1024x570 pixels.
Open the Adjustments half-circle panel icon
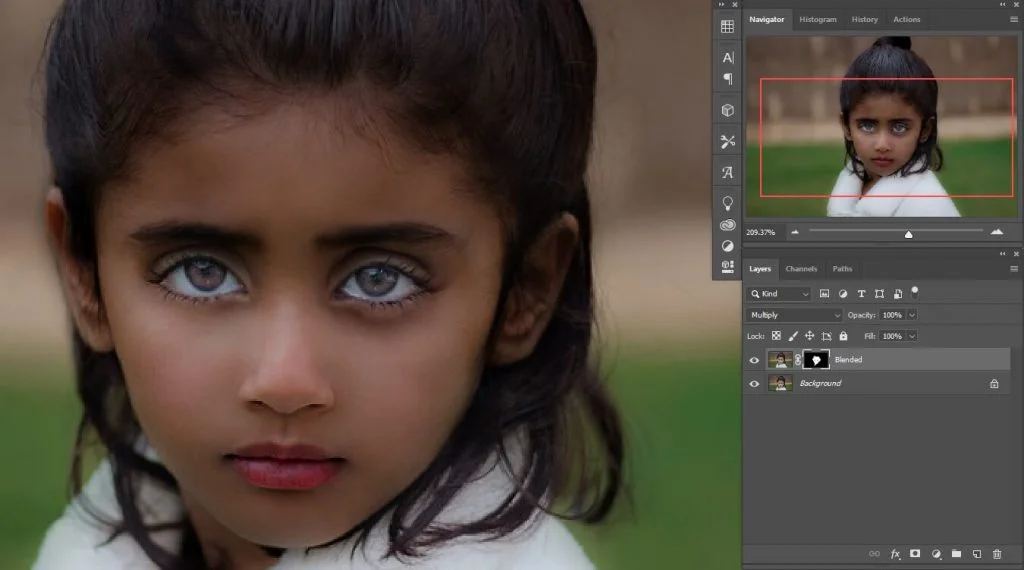(728, 246)
